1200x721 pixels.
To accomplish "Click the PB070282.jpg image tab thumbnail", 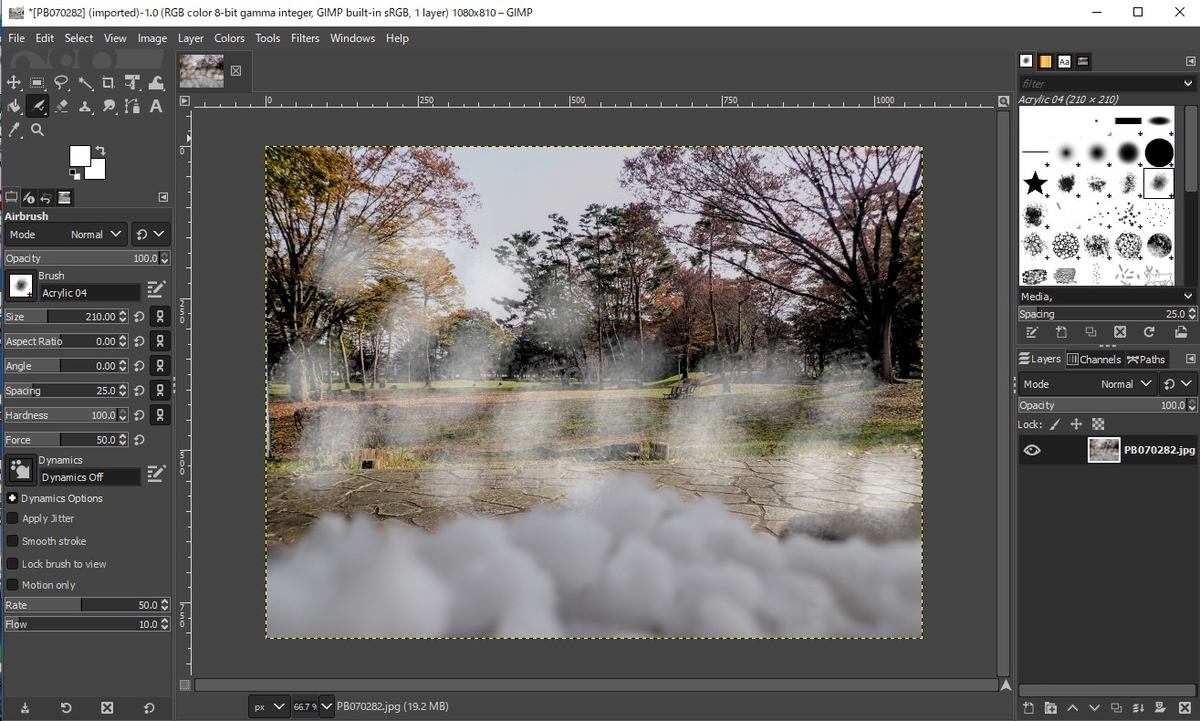I will pos(201,71).
